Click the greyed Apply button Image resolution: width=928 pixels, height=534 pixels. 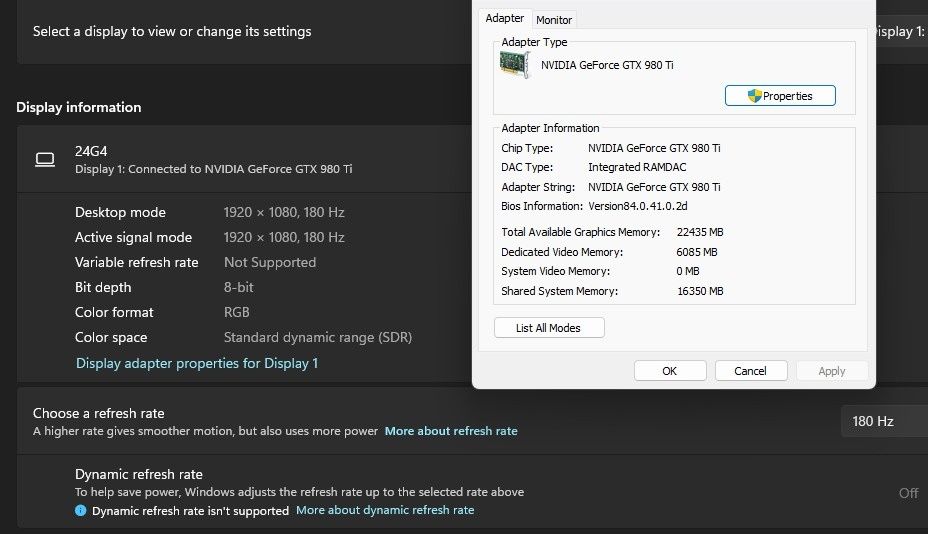click(832, 371)
